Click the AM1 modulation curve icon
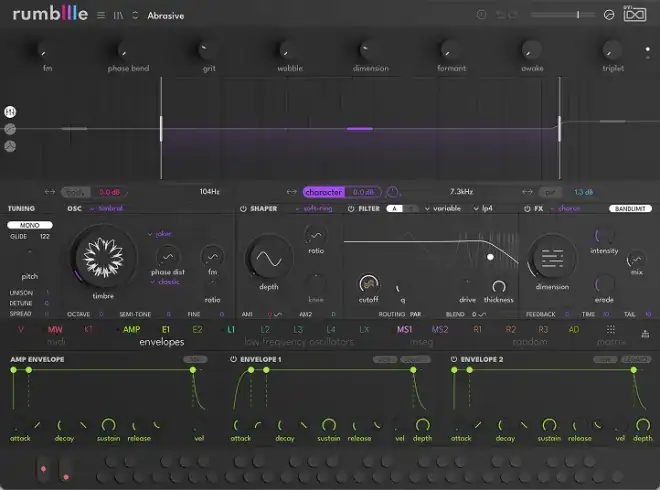This screenshot has height=490, width=660. click(277, 314)
